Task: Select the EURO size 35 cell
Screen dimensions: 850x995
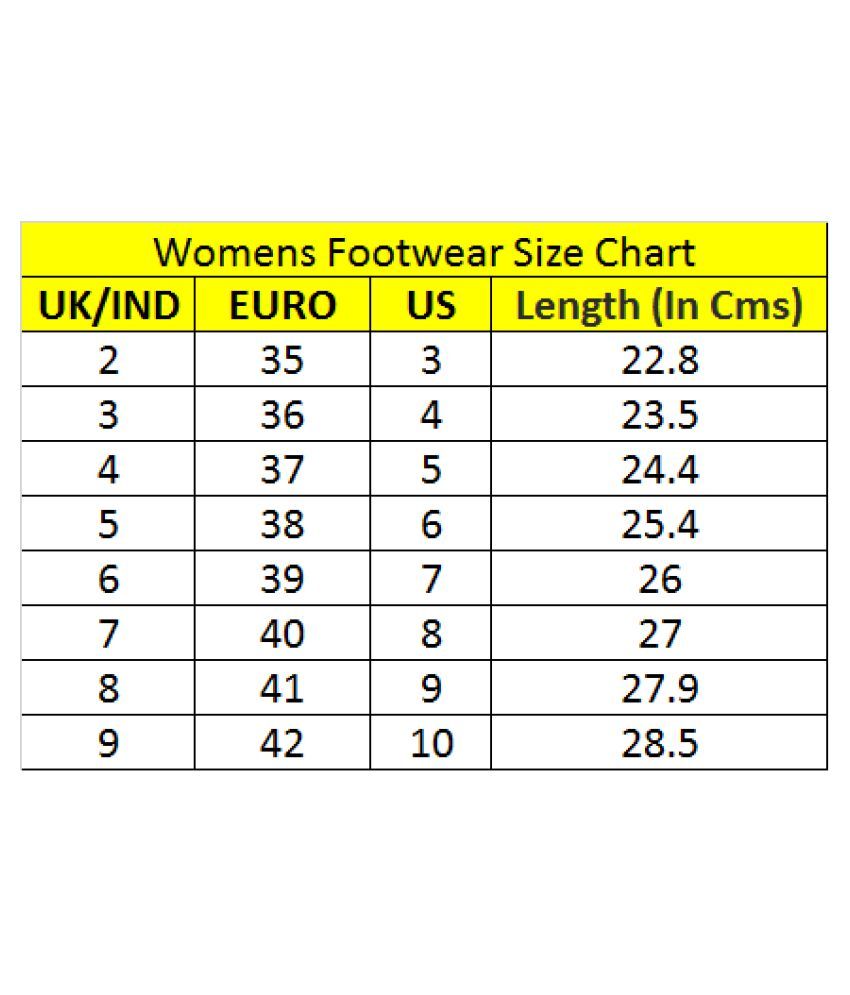Action: [x=282, y=360]
